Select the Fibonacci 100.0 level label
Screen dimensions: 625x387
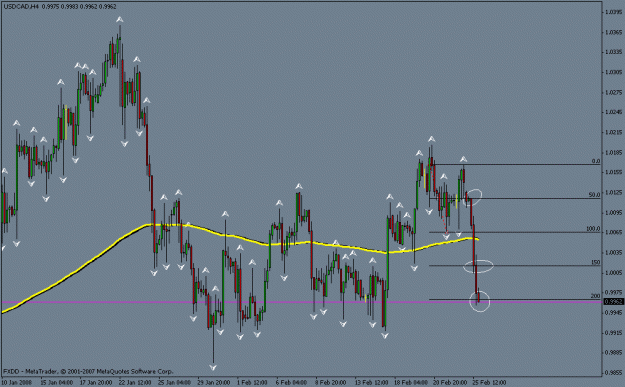pos(593,229)
